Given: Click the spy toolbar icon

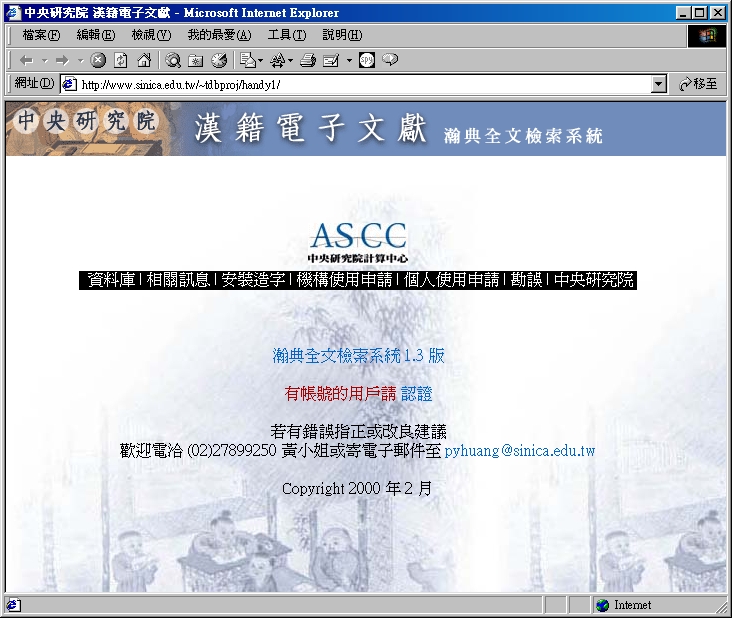Looking at the screenshot, I should pos(367,60).
